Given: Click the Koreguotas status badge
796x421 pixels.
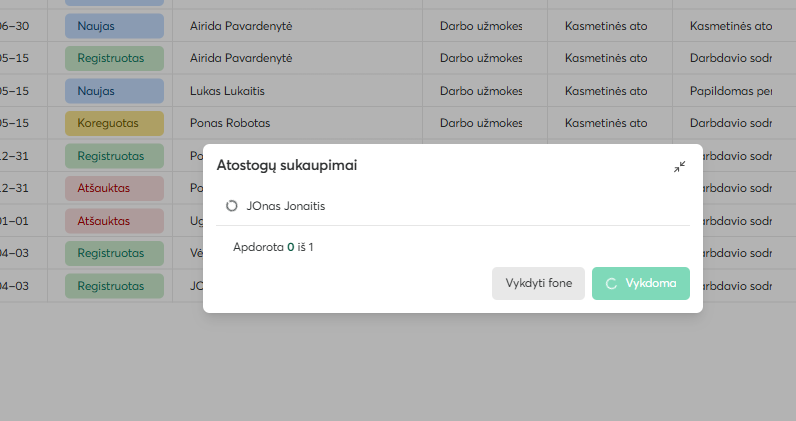Looking at the screenshot, I should click(x=114, y=123).
